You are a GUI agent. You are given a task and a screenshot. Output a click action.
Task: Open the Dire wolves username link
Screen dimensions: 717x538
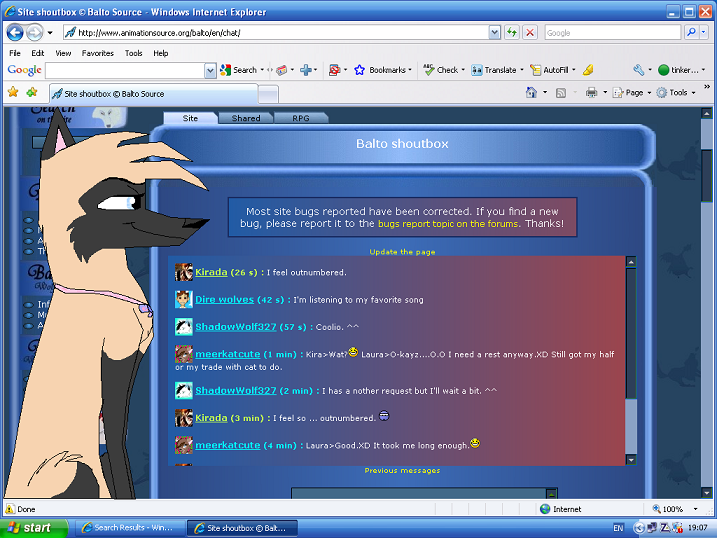(225, 299)
